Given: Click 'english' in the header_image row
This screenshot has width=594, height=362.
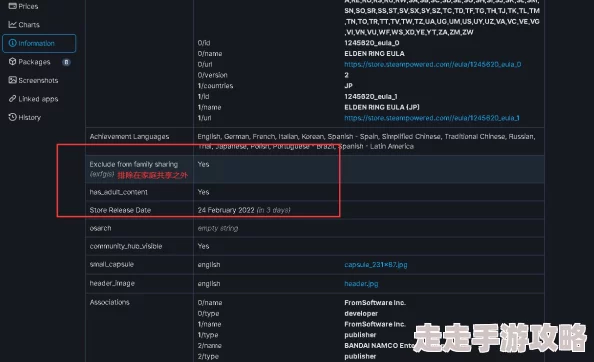Looking at the screenshot, I should point(209,284).
